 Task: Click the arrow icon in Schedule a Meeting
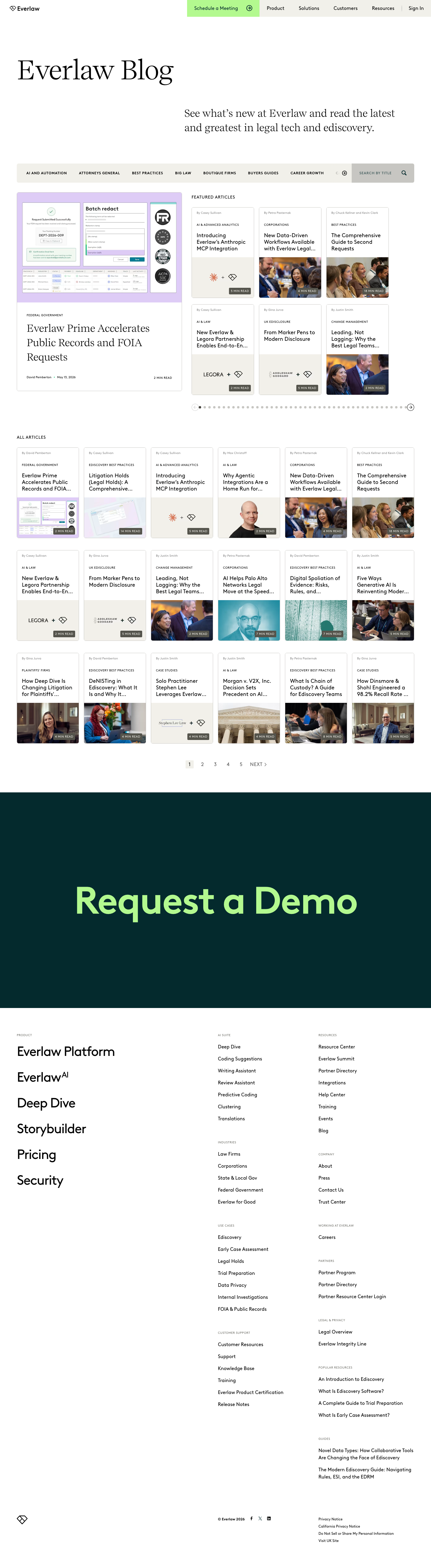tap(249, 8)
